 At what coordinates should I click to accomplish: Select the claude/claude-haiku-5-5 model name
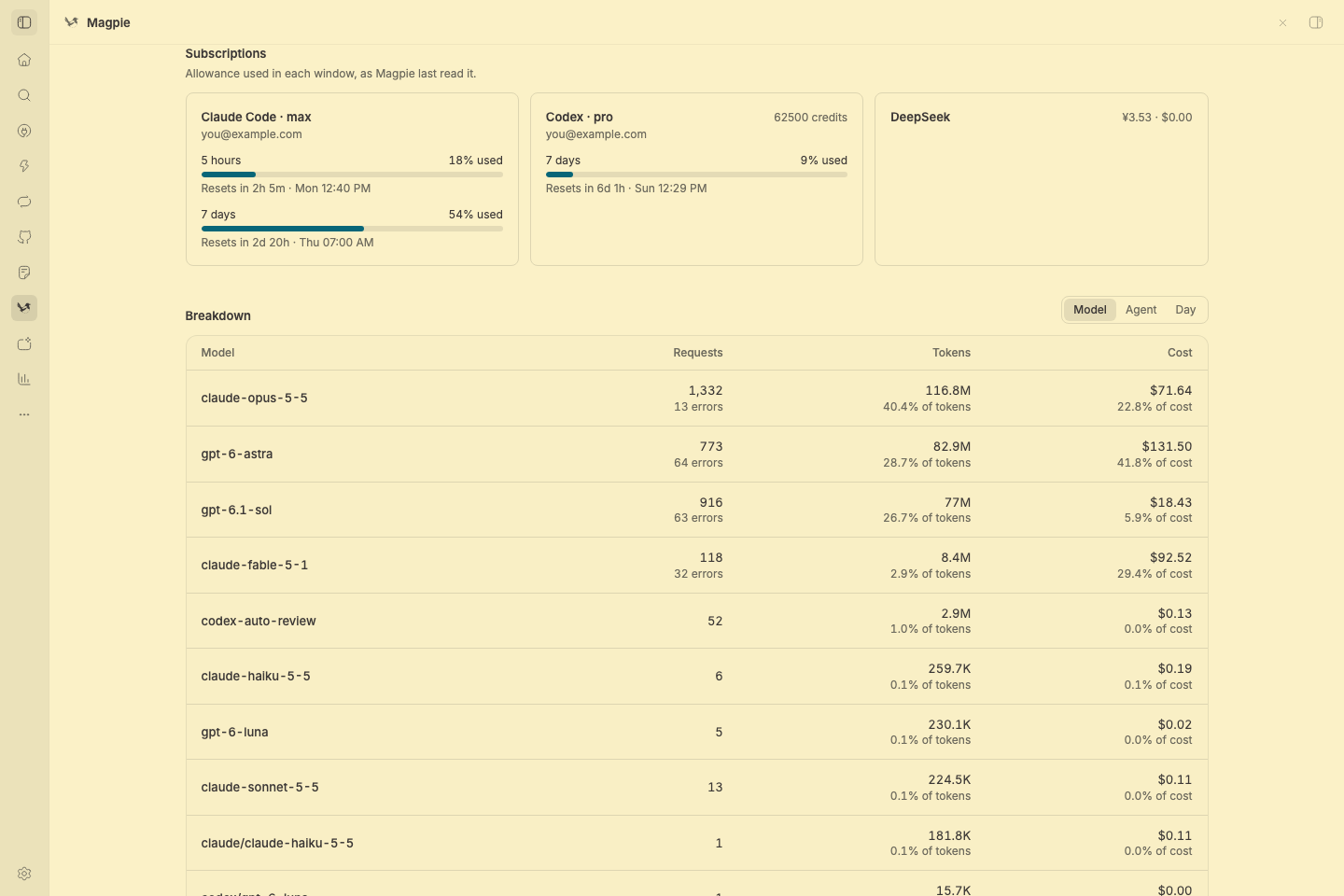click(277, 843)
